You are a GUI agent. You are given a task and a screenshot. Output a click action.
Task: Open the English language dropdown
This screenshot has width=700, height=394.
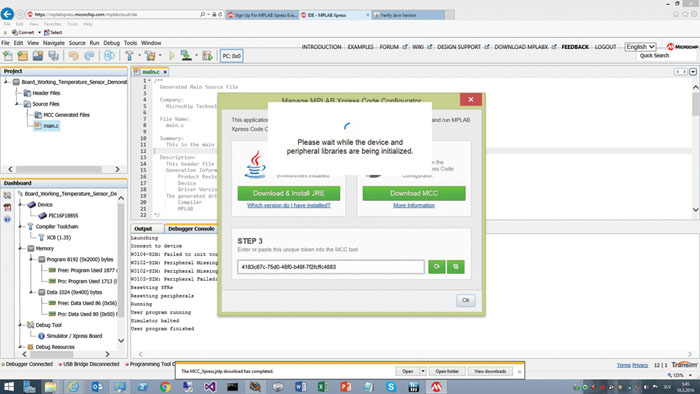[x=640, y=47]
